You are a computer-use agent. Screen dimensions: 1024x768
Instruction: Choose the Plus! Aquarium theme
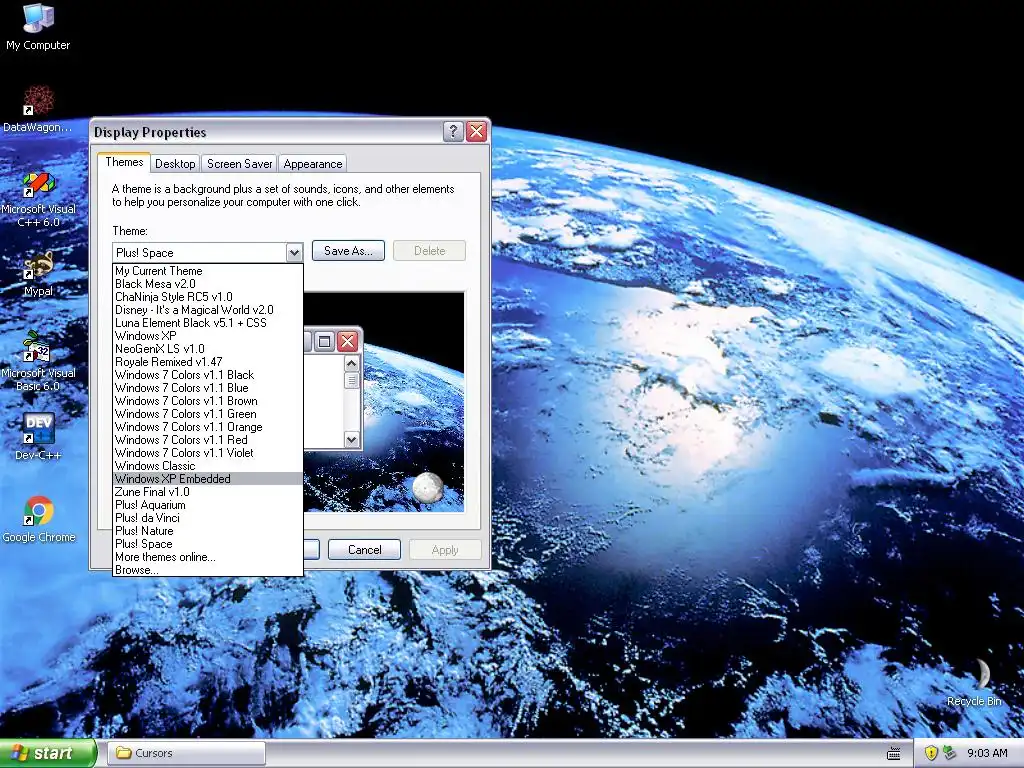click(x=208, y=505)
